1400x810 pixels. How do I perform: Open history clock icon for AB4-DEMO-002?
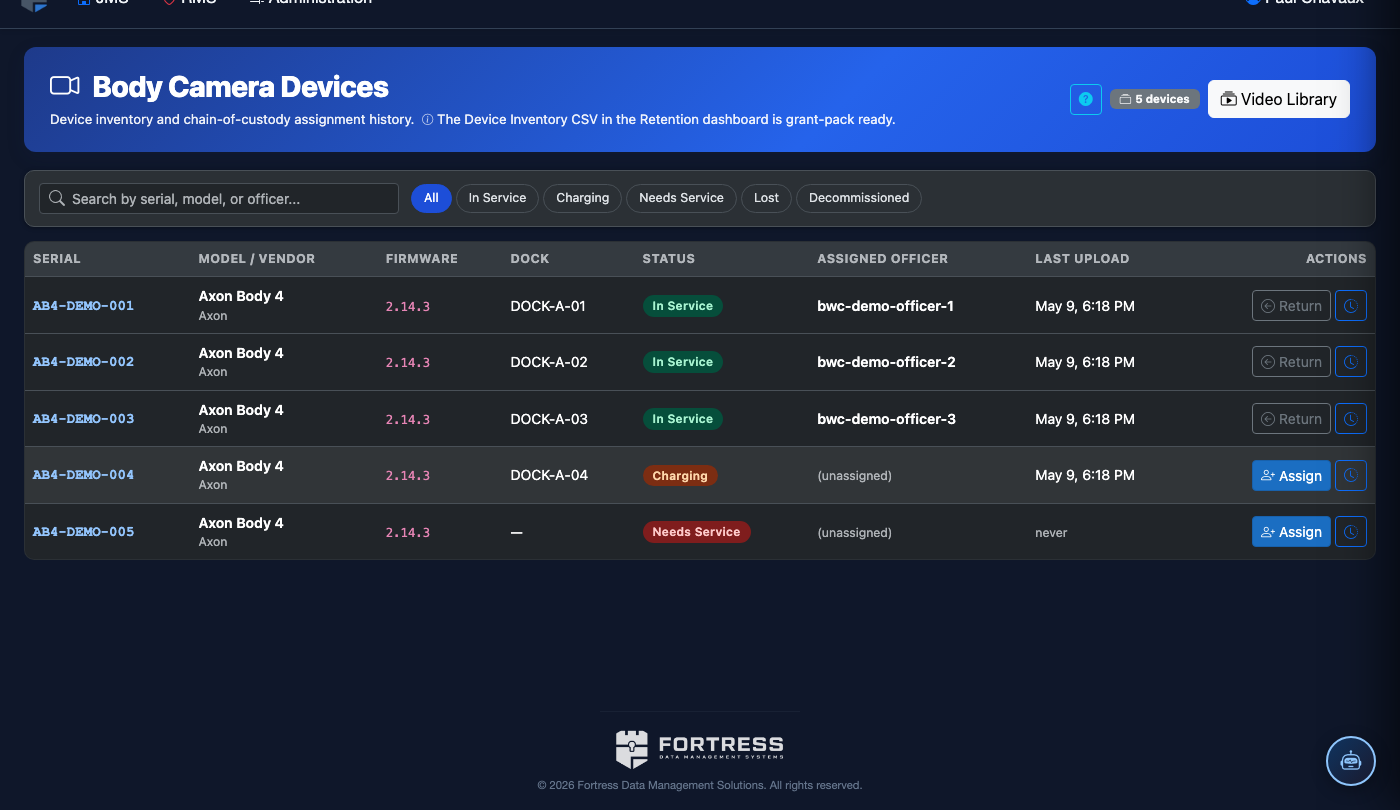pos(1351,362)
